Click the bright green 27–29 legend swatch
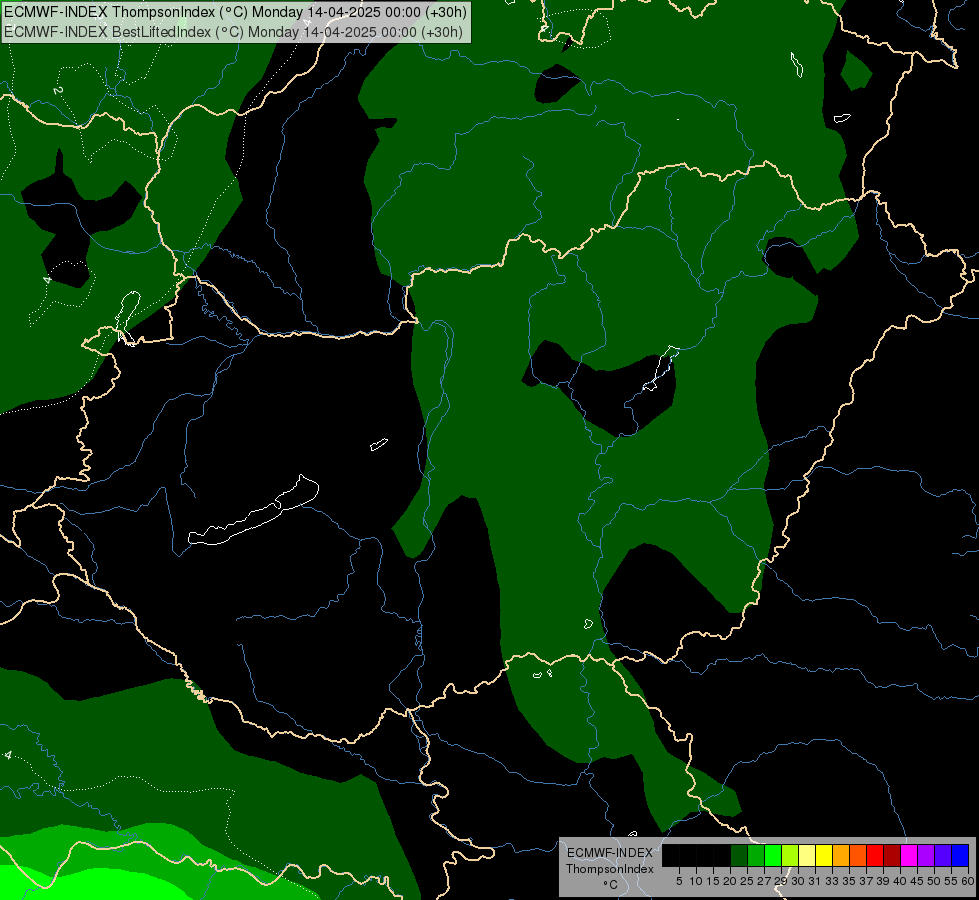 pos(773,855)
